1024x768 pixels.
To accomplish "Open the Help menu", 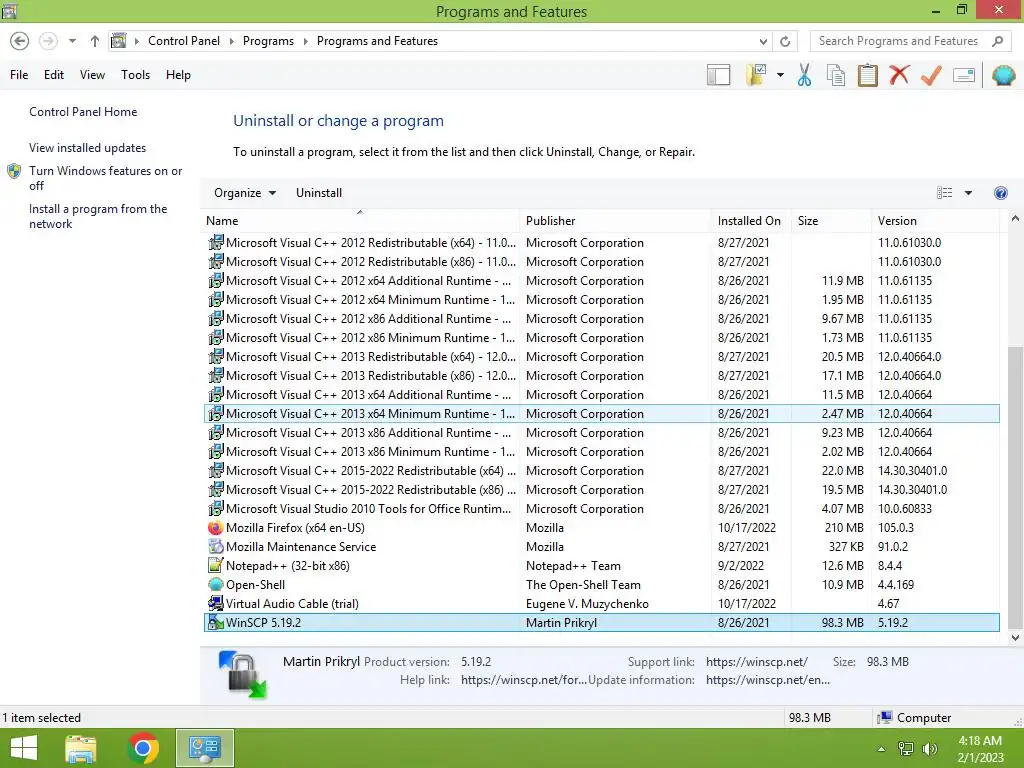I will tap(178, 75).
